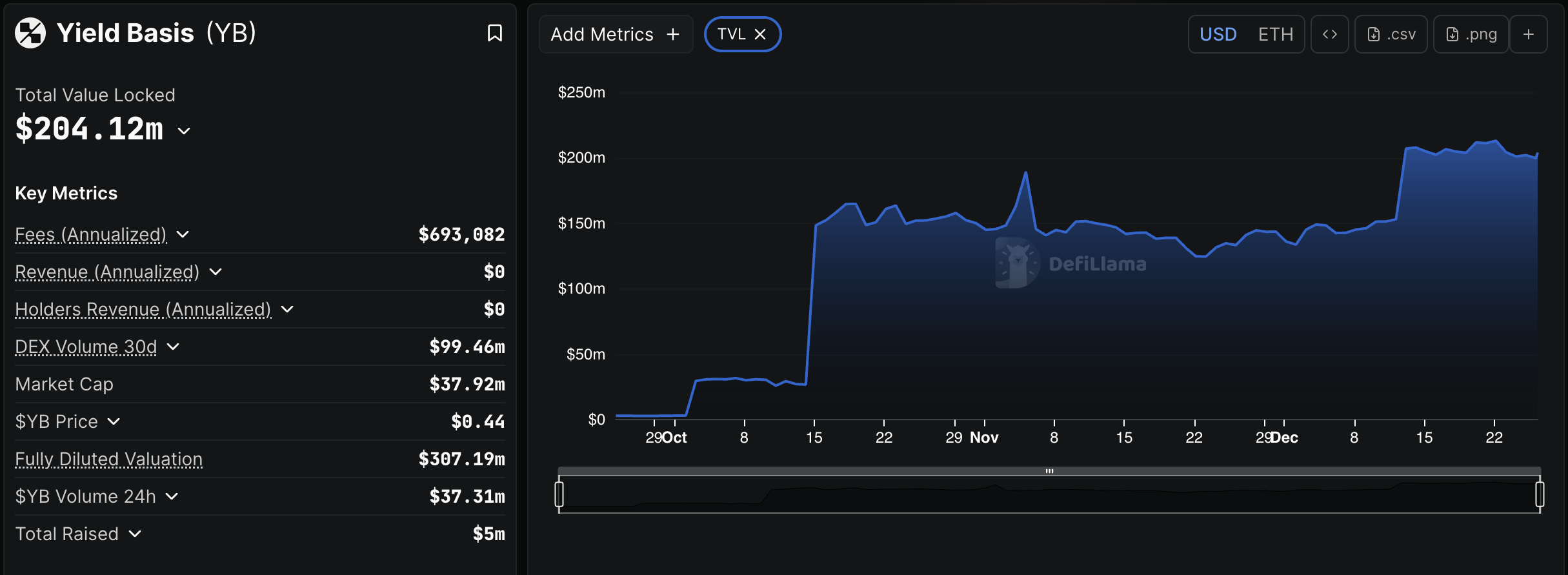
Task: Open the embed code icon button
Action: (x=1329, y=34)
